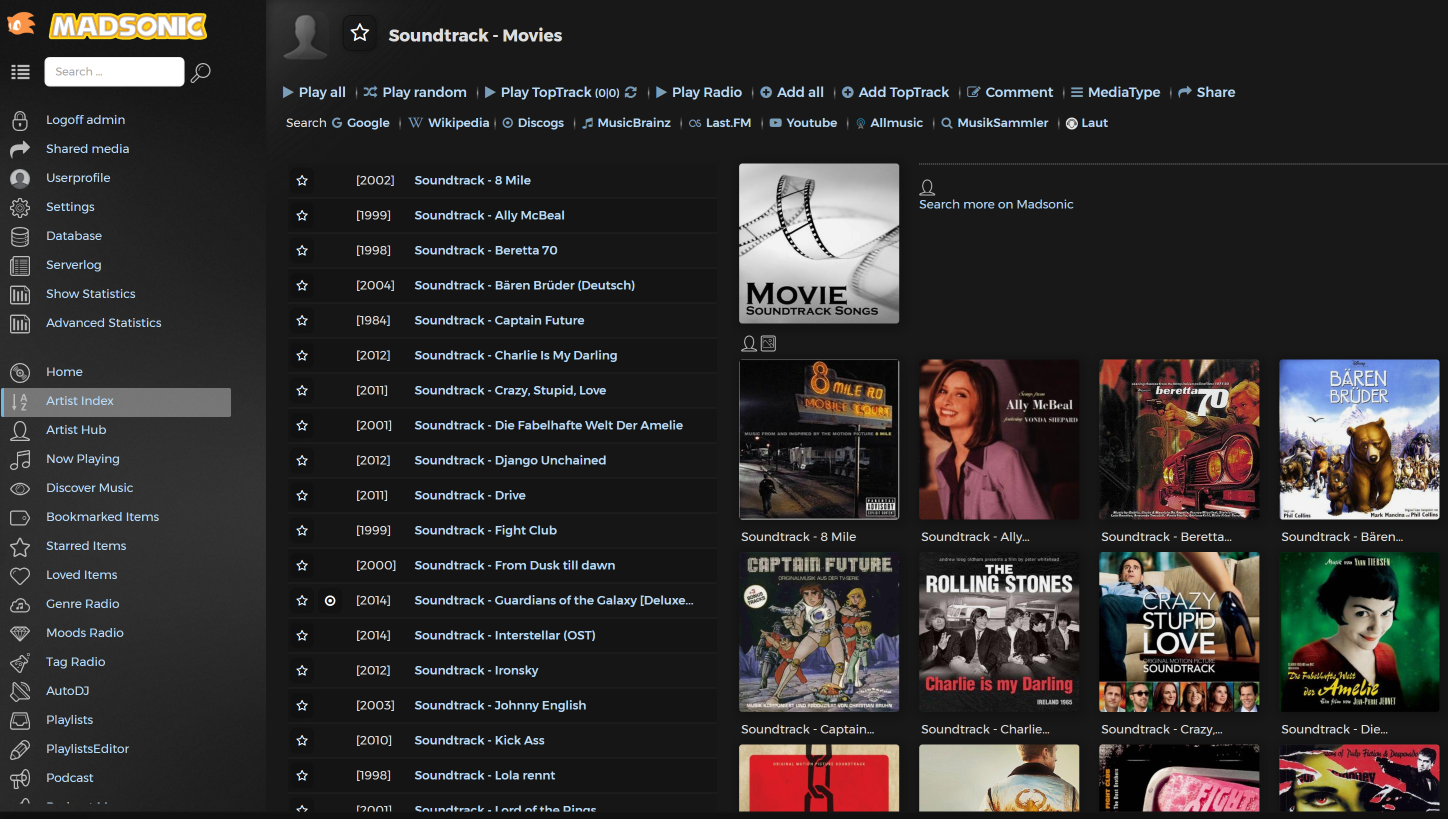
Task: Click the refresh icon beside Play TopTrack
Action: [631, 92]
